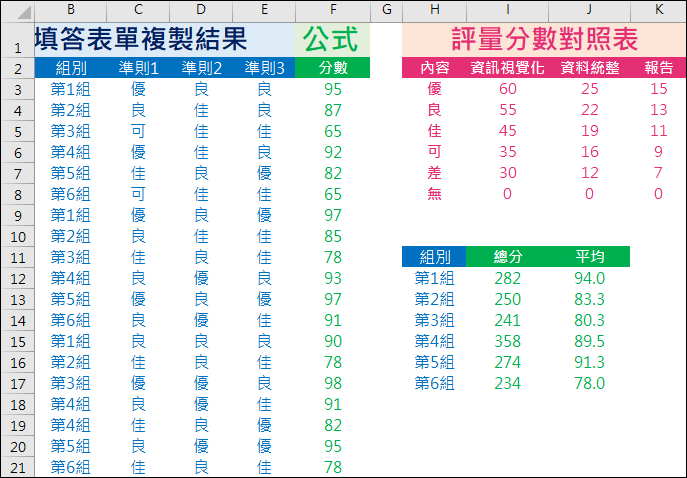Click average value 78.0
This screenshot has height=478, width=687.
click(589, 383)
